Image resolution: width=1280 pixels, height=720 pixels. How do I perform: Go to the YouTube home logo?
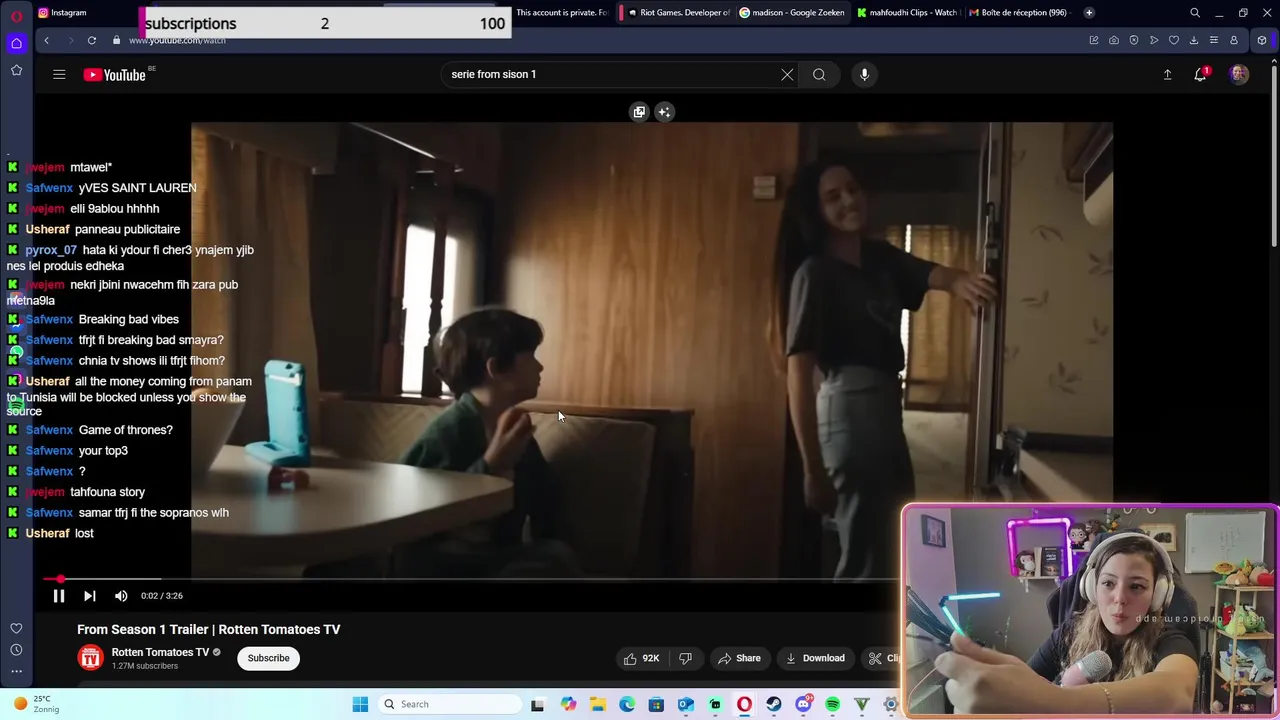115,74
